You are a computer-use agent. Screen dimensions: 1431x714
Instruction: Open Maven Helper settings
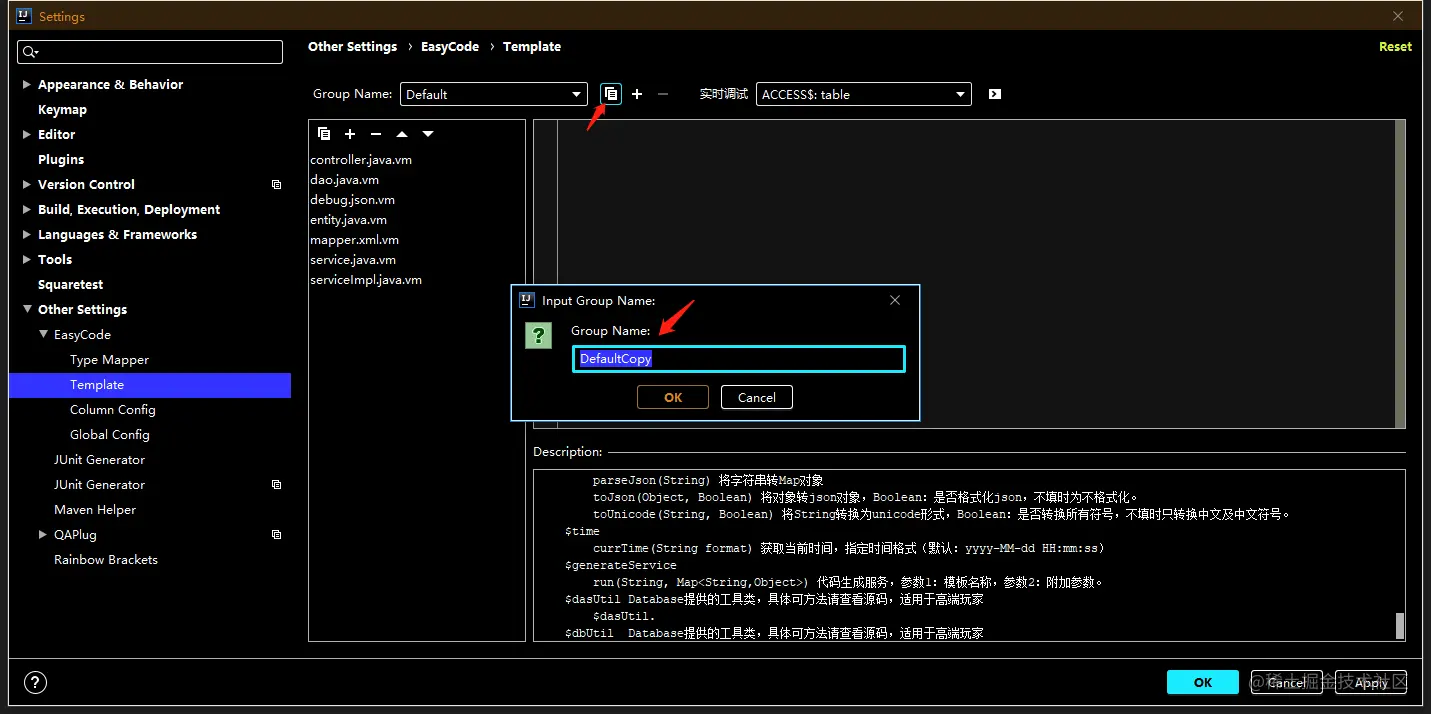click(95, 510)
